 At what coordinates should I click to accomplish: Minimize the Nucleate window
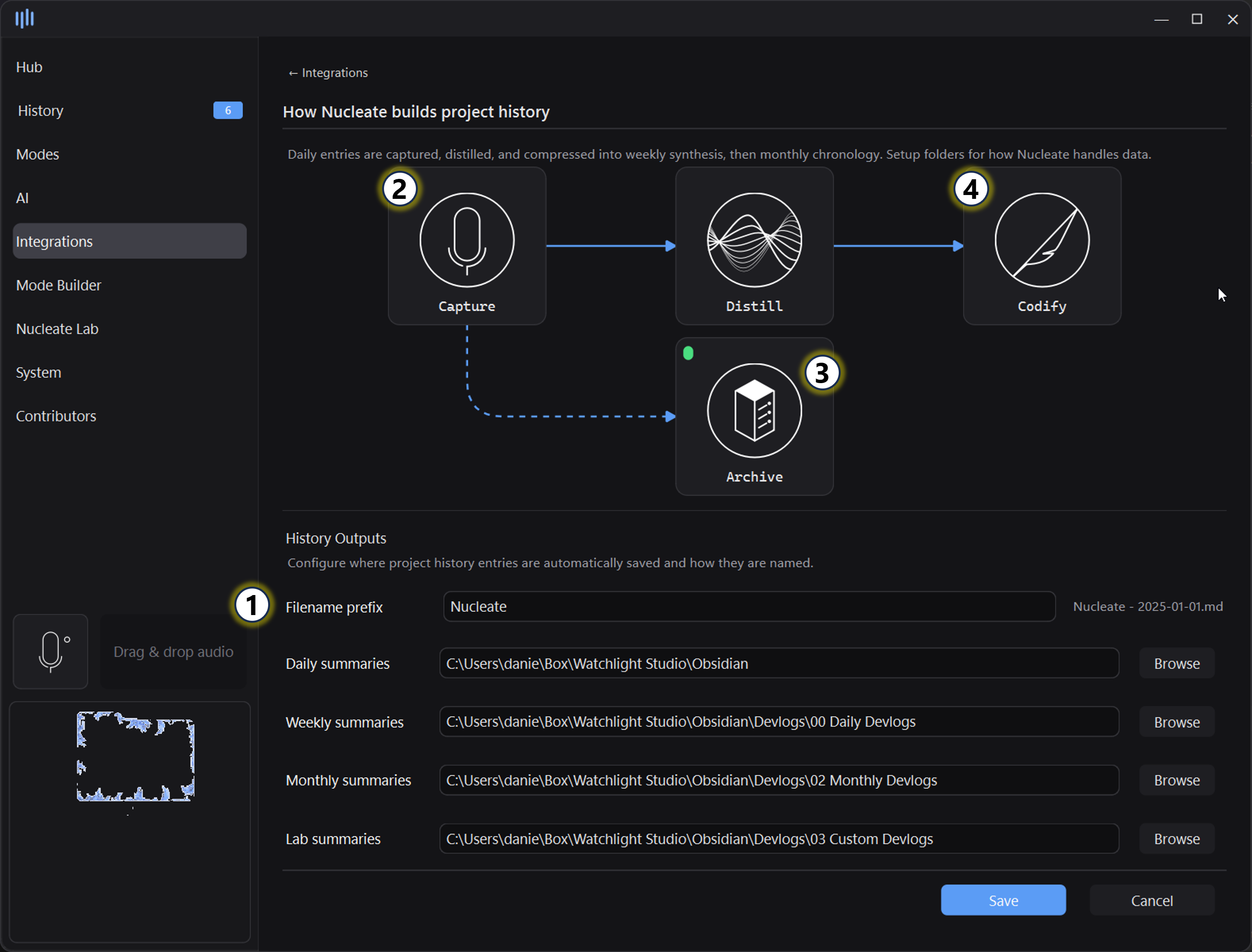(x=1161, y=19)
